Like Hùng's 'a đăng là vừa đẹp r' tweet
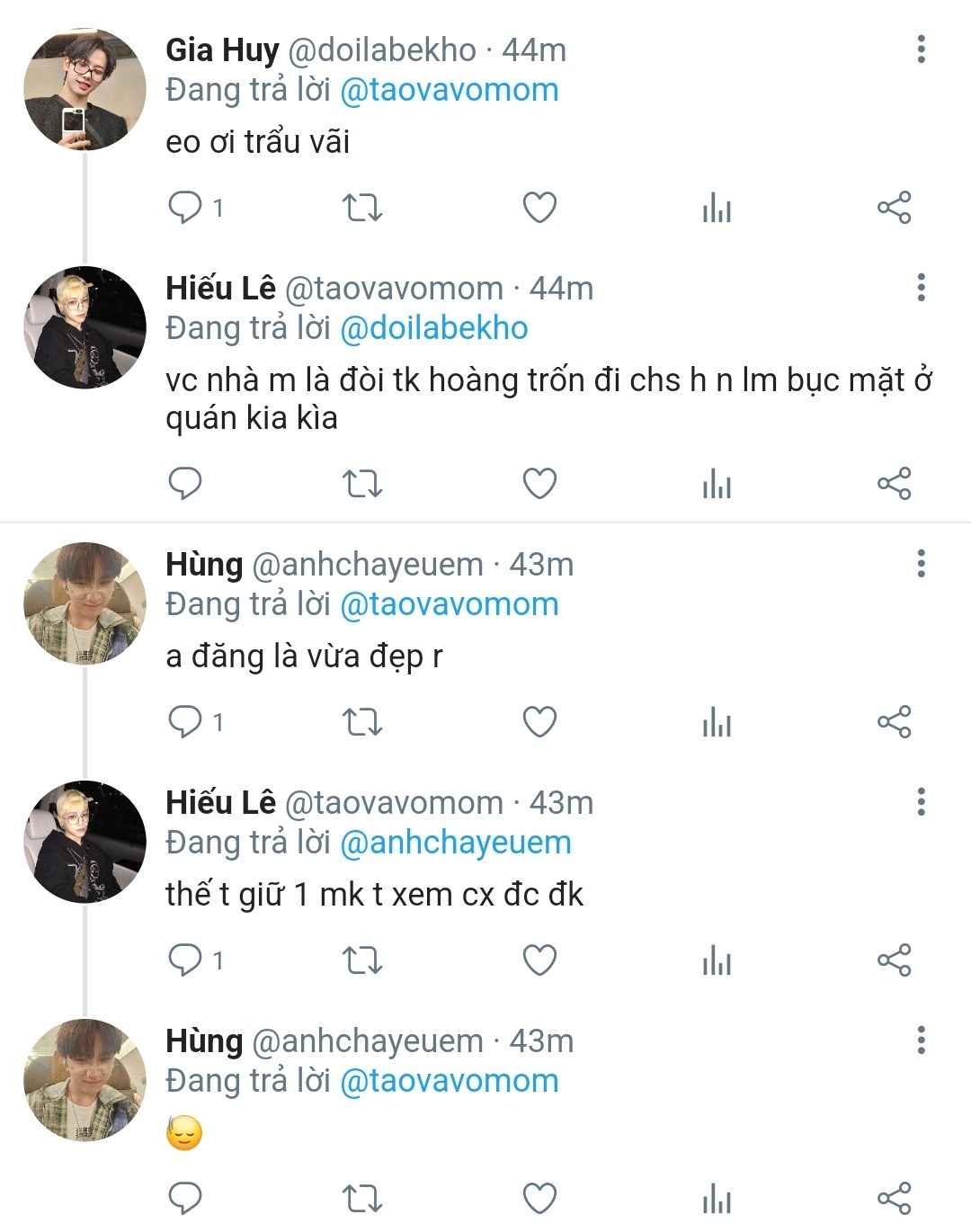 [539, 722]
